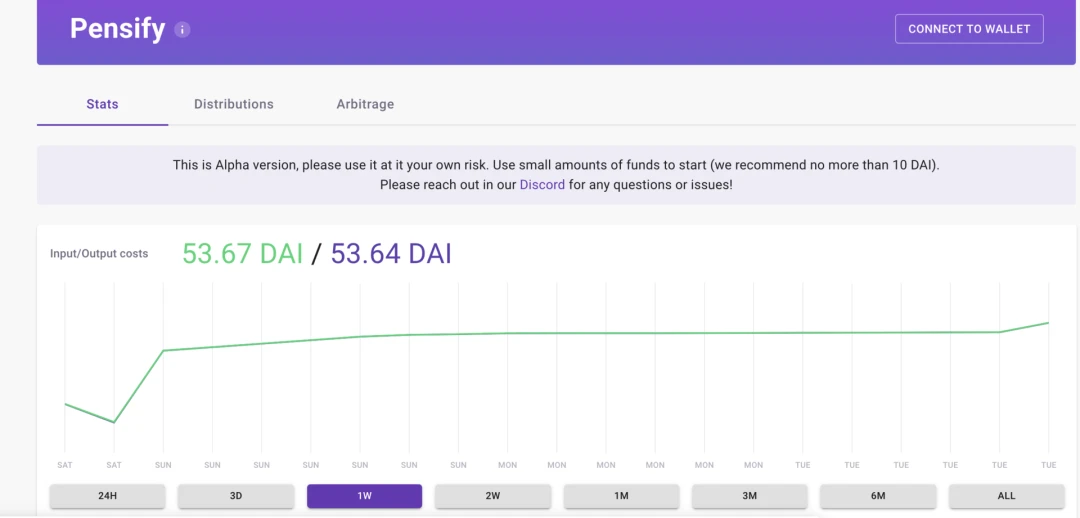Viewport: 1080px width, 518px height.
Task: Click the chart line's lowest point on SAT
Action: pyautogui.click(x=114, y=422)
